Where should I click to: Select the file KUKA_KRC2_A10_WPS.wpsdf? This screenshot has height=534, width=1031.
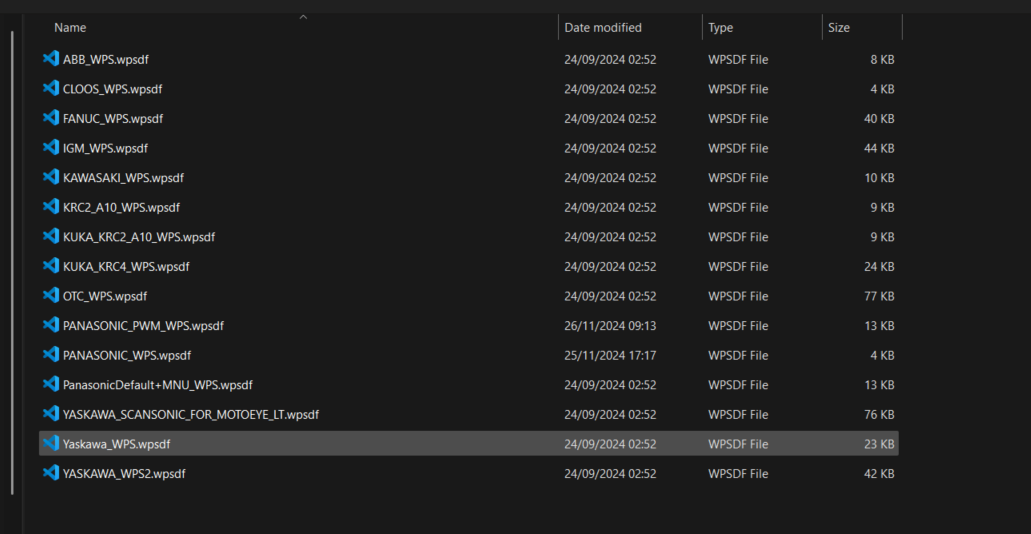coord(138,237)
